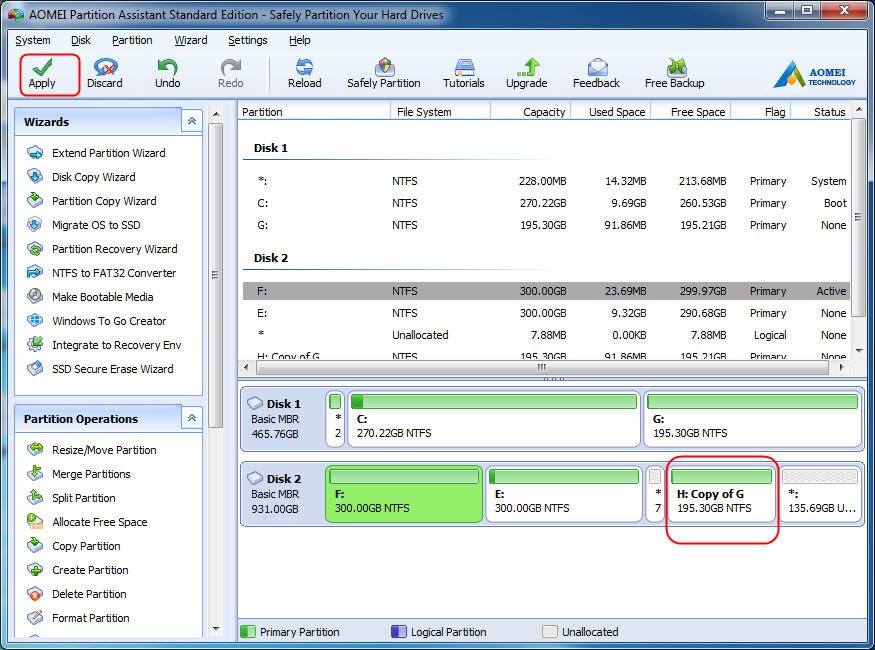Open Tutorials from the toolbar
875x650 pixels.
(463, 73)
